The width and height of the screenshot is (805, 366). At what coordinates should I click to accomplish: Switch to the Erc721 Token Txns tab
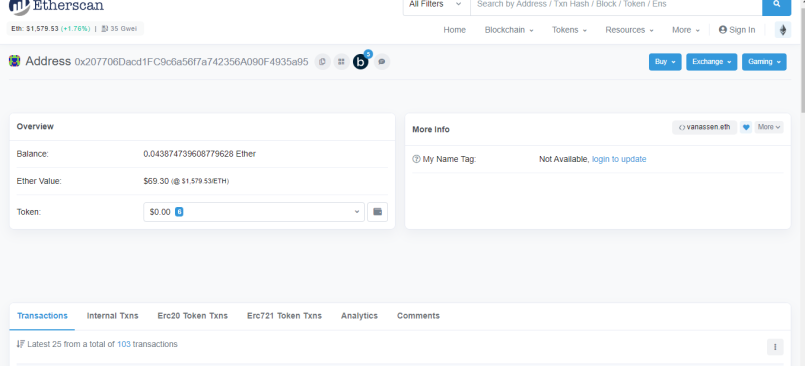(x=284, y=316)
